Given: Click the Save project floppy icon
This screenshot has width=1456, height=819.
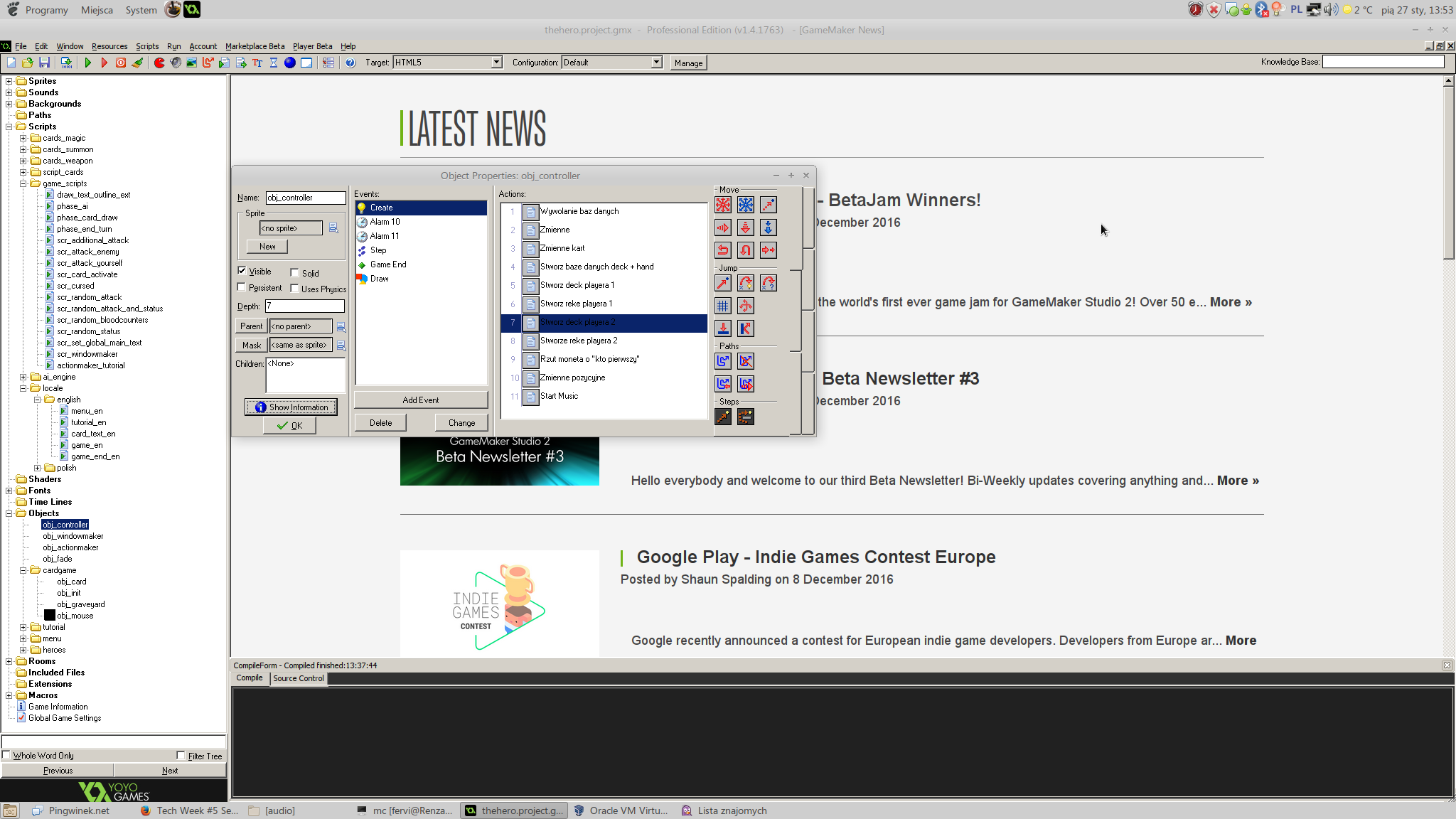Looking at the screenshot, I should point(44,63).
